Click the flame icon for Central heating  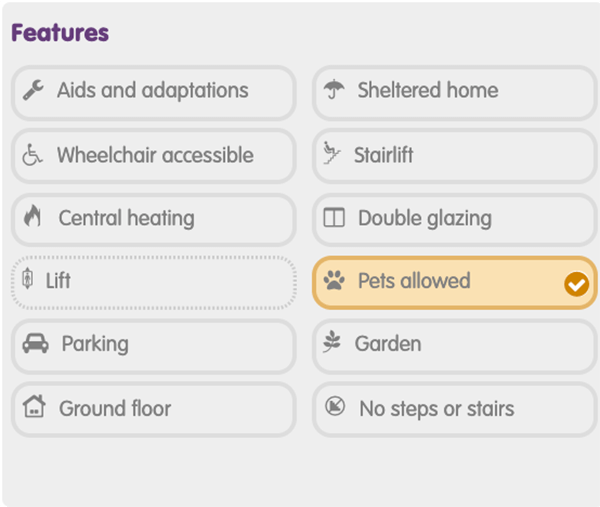coord(32,216)
